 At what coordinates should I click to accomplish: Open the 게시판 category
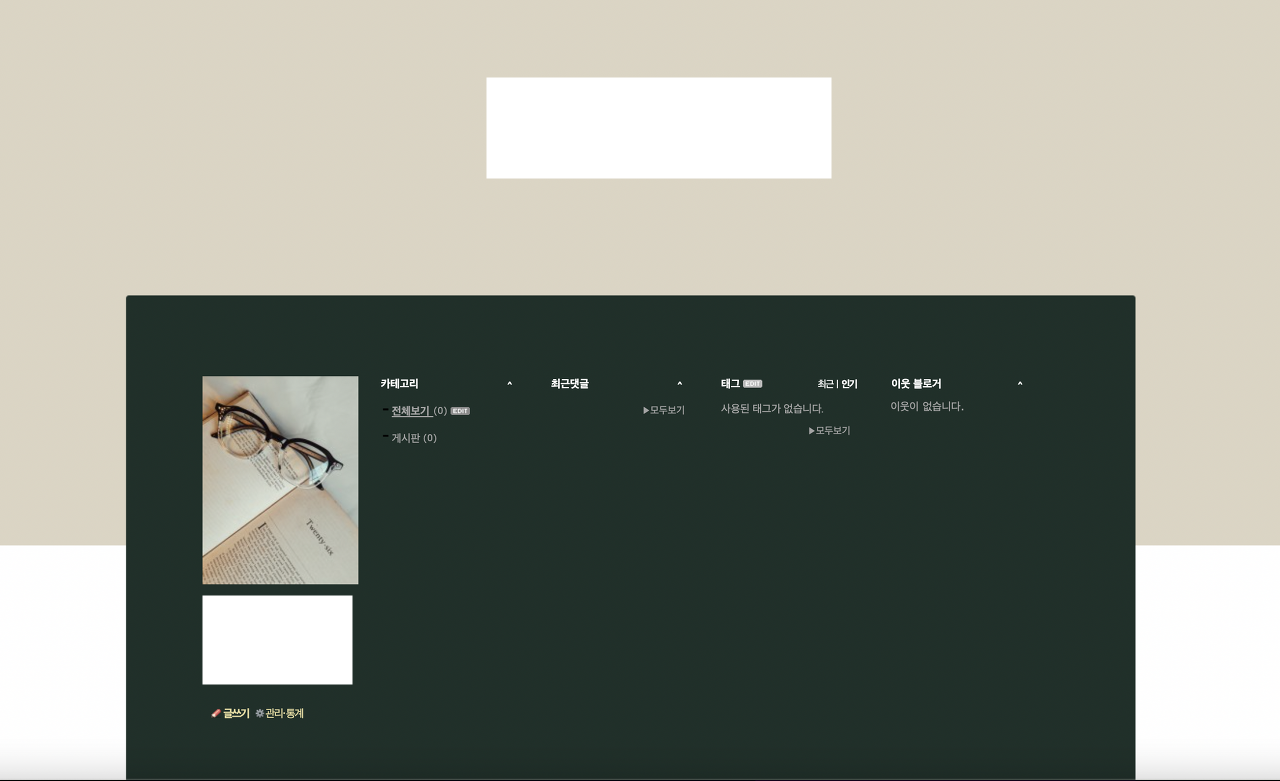[x=406, y=438]
